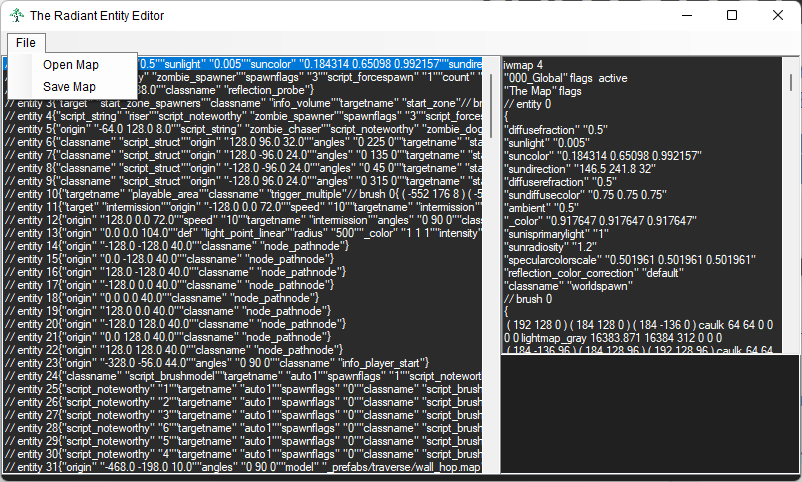Select entity 12 intermission speed row
Image resolution: width=802 pixels, height=482 pixels.
[243, 221]
